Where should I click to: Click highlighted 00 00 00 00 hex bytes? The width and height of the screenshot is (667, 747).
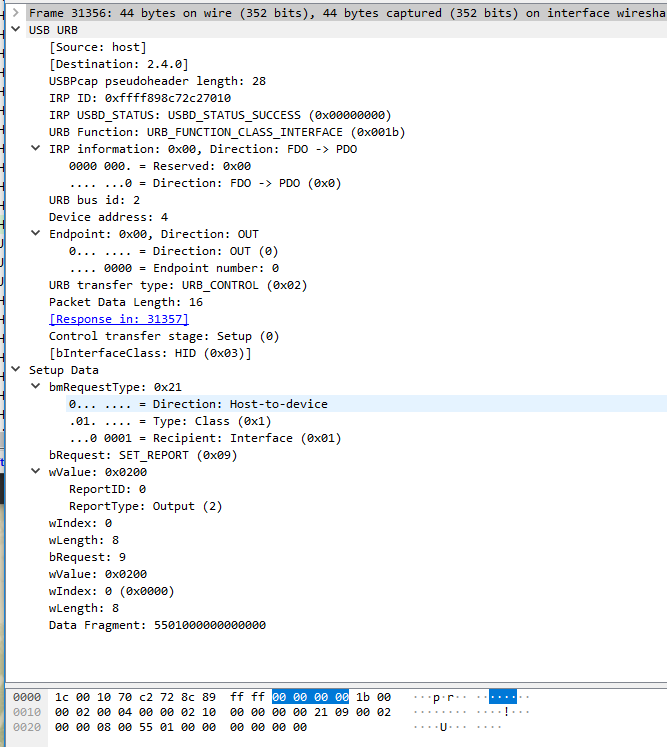pos(311,697)
